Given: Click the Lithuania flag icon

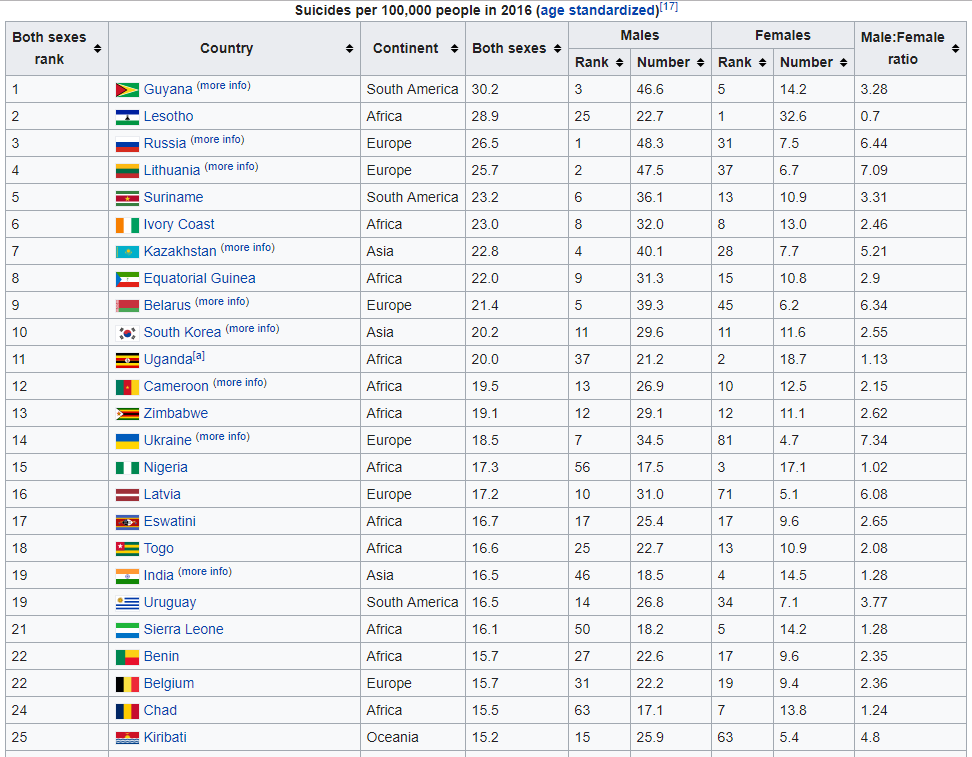Looking at the screenshot, I should click(127, 170).
